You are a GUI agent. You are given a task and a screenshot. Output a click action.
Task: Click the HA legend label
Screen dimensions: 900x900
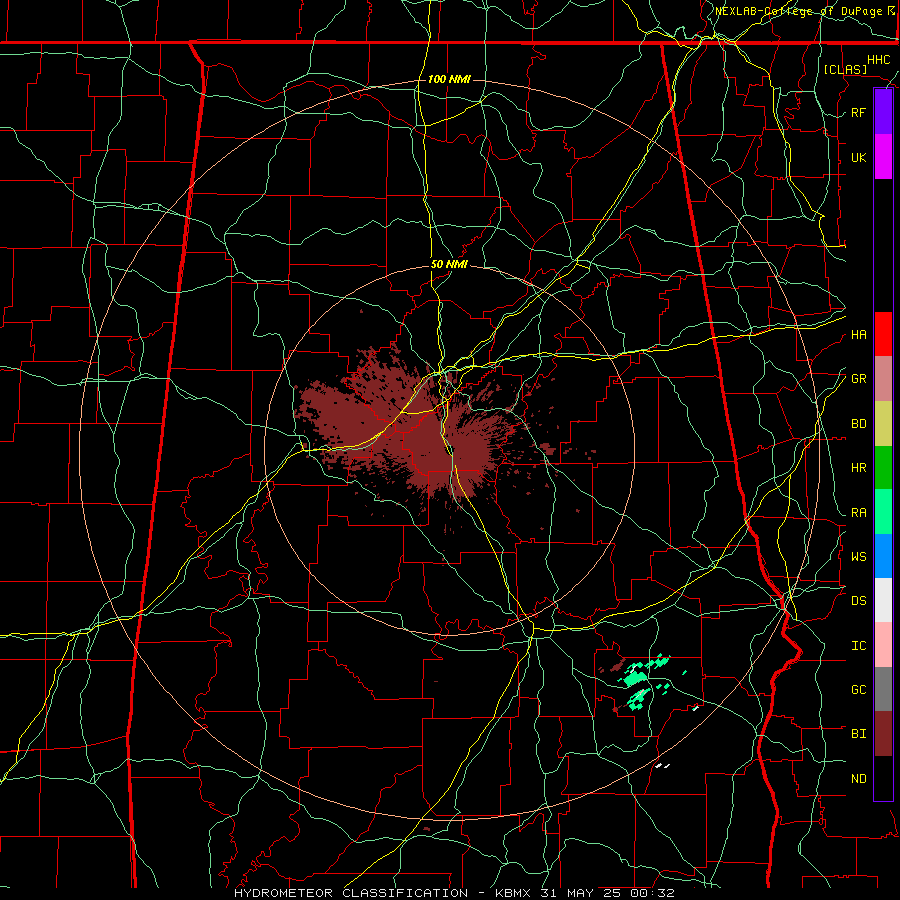(x=858, y=335)
